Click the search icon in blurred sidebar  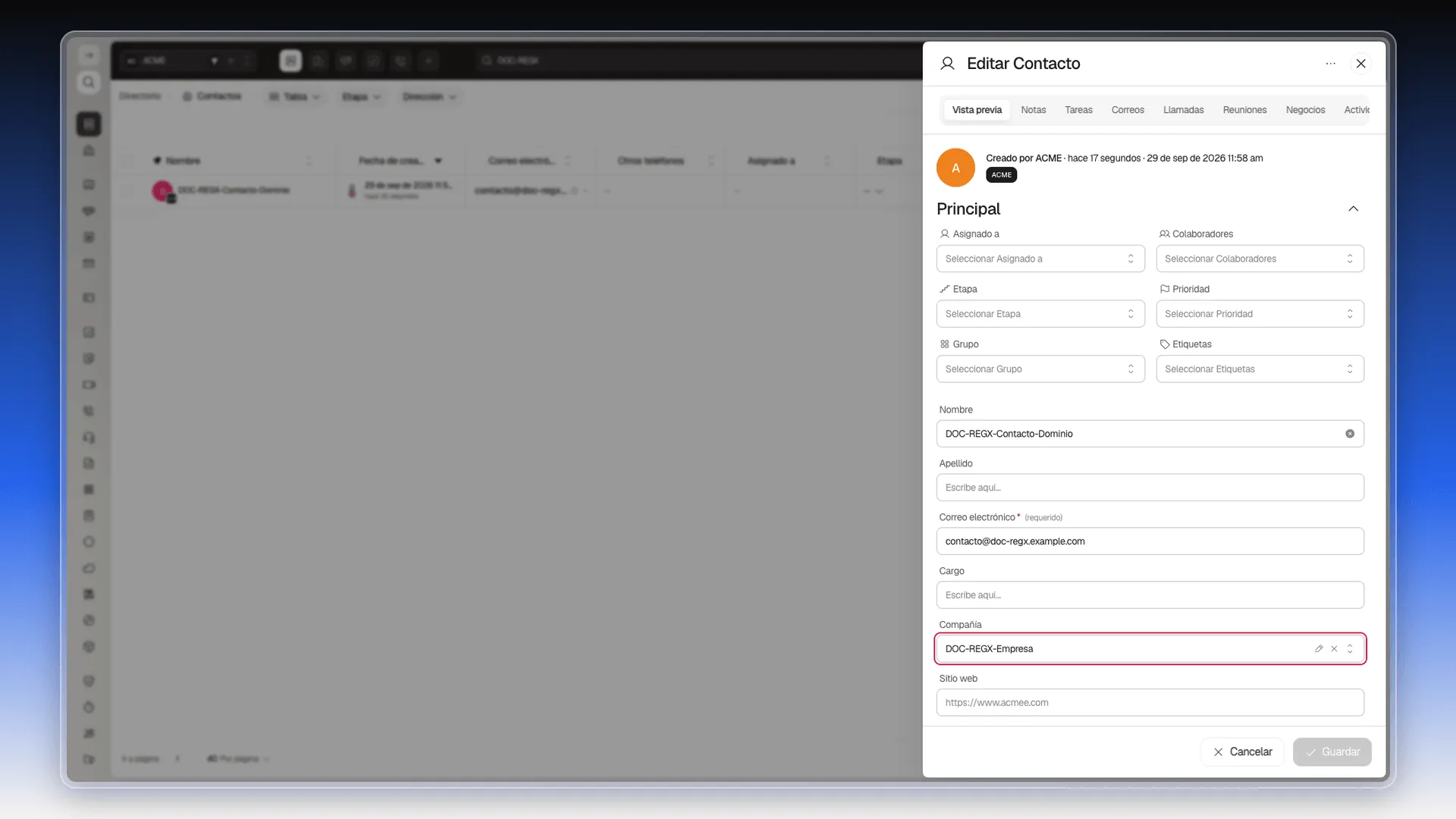click(x=89, y=82)
